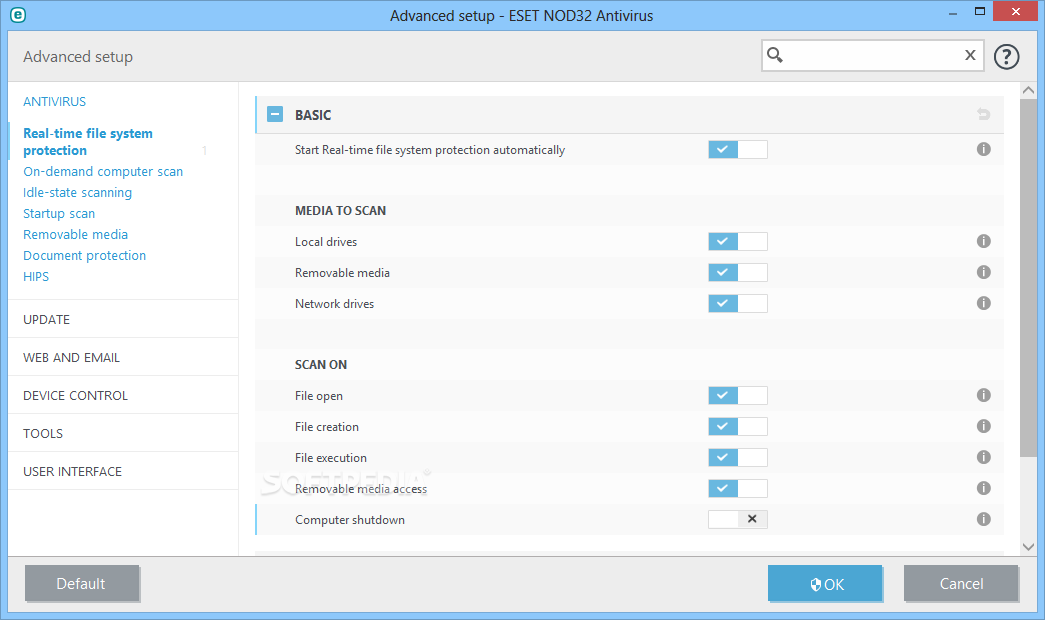Show info icon for File open

point(984,395)
